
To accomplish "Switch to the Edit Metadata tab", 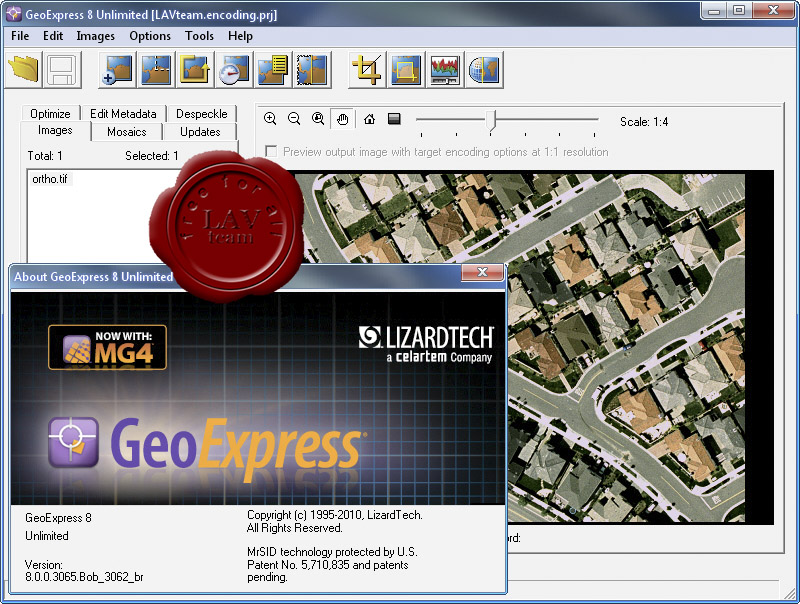I will click(x=123, y=113).
